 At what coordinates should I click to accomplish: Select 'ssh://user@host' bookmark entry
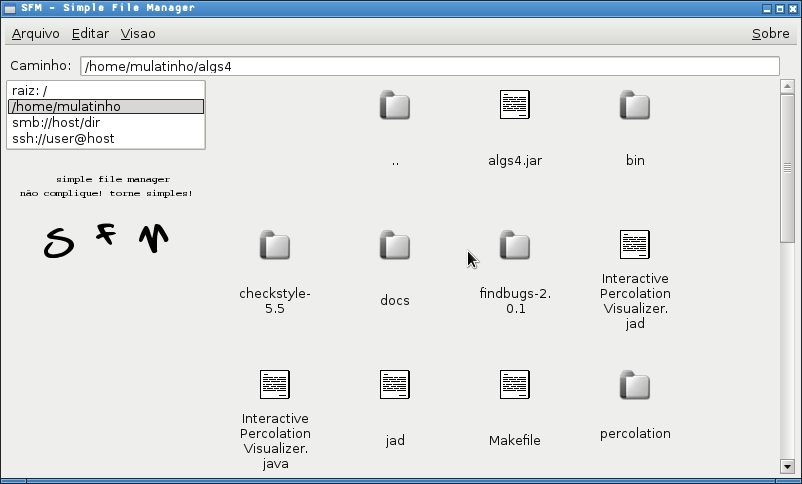106,138
